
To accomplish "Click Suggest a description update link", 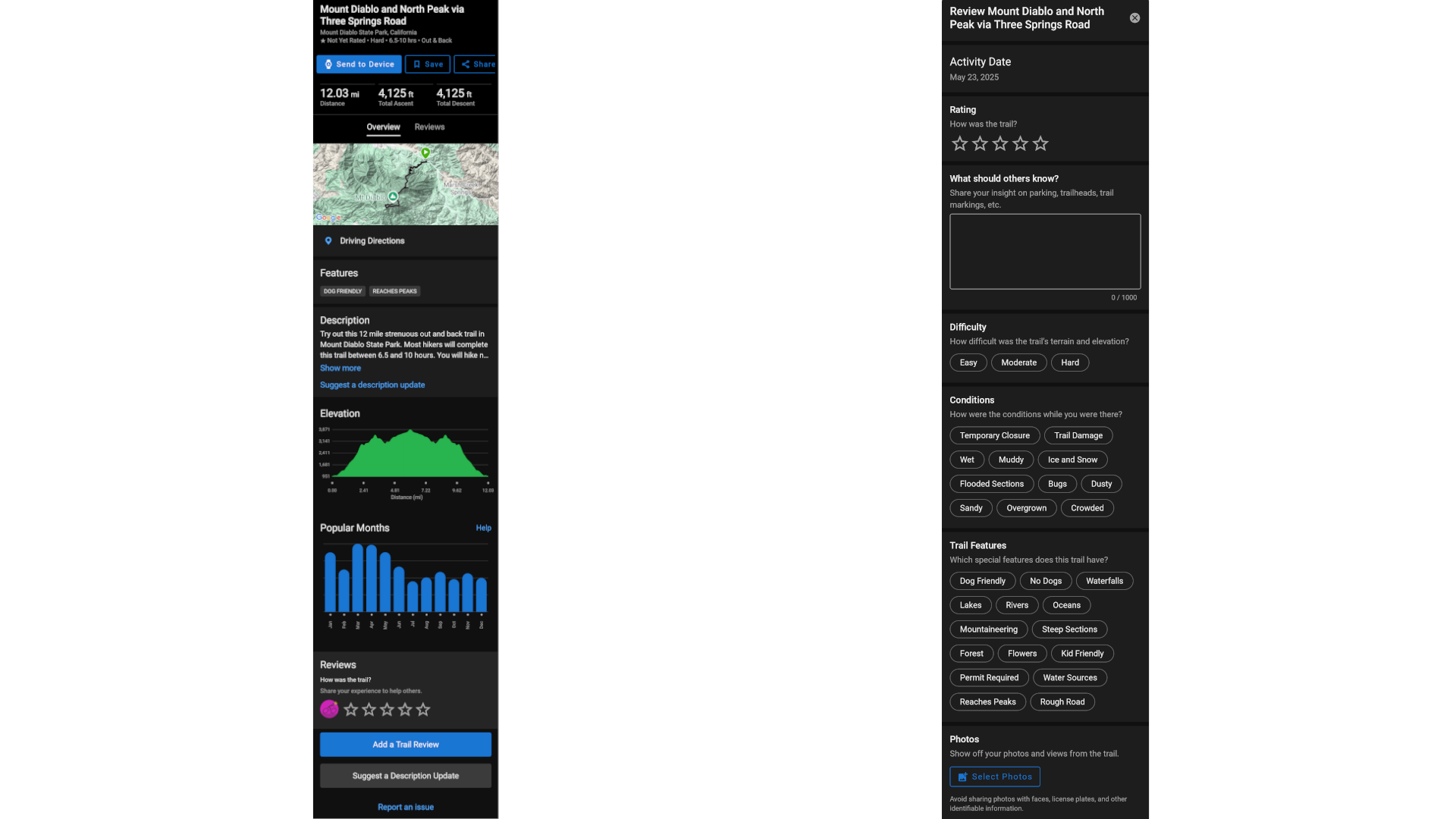I will 372,385.
